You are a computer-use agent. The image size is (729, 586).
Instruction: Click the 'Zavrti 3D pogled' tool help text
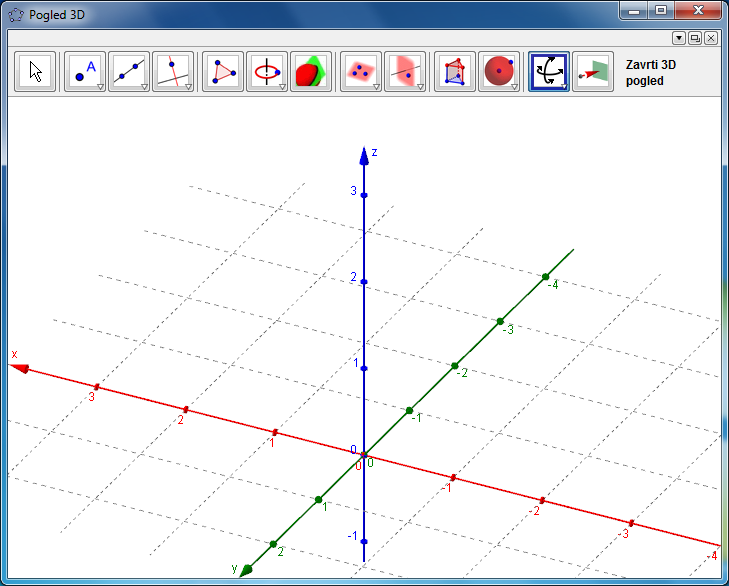pyautogui.click(x=650, y=73)
